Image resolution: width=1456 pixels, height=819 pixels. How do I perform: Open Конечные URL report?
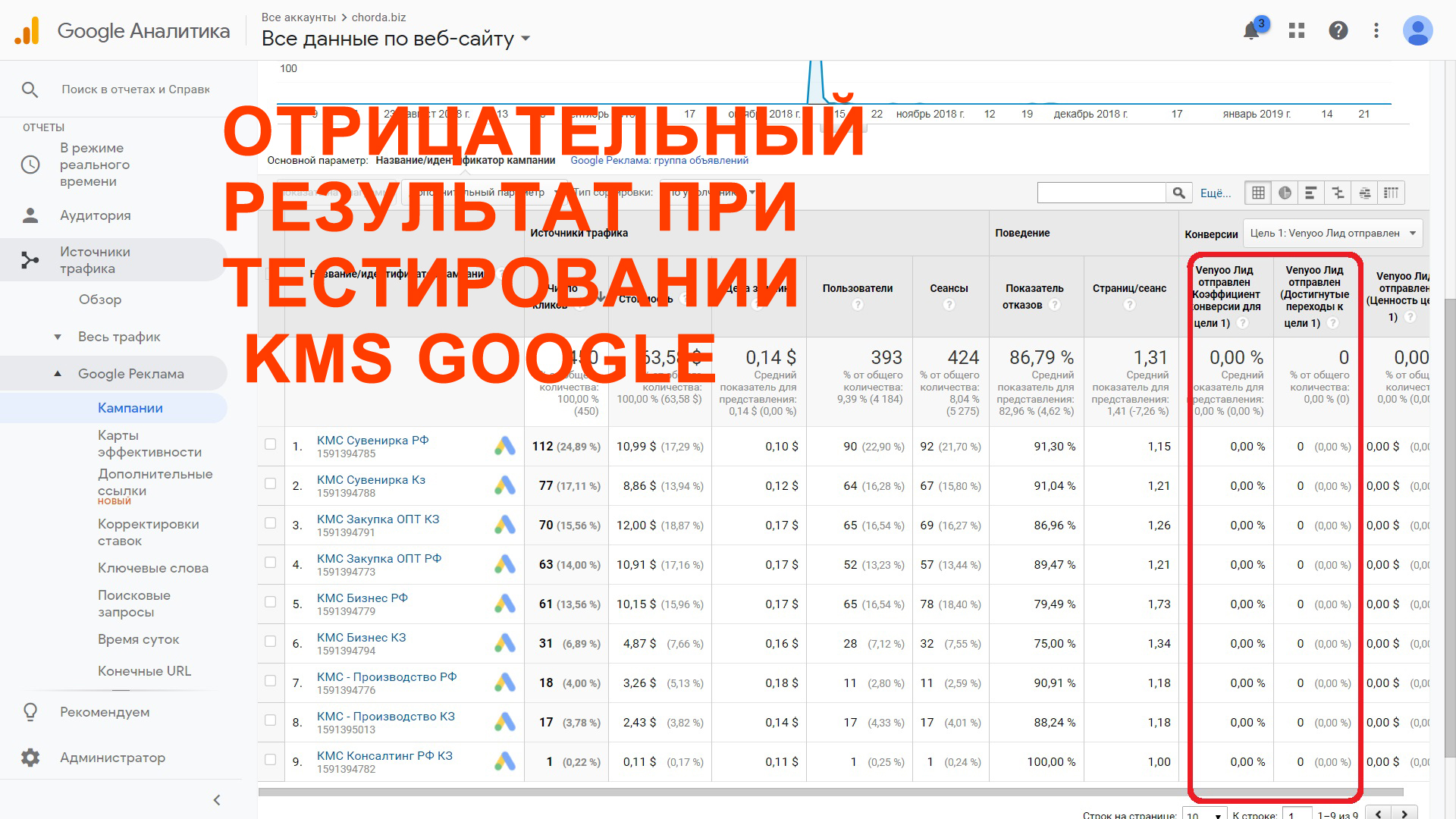[144, 671]
